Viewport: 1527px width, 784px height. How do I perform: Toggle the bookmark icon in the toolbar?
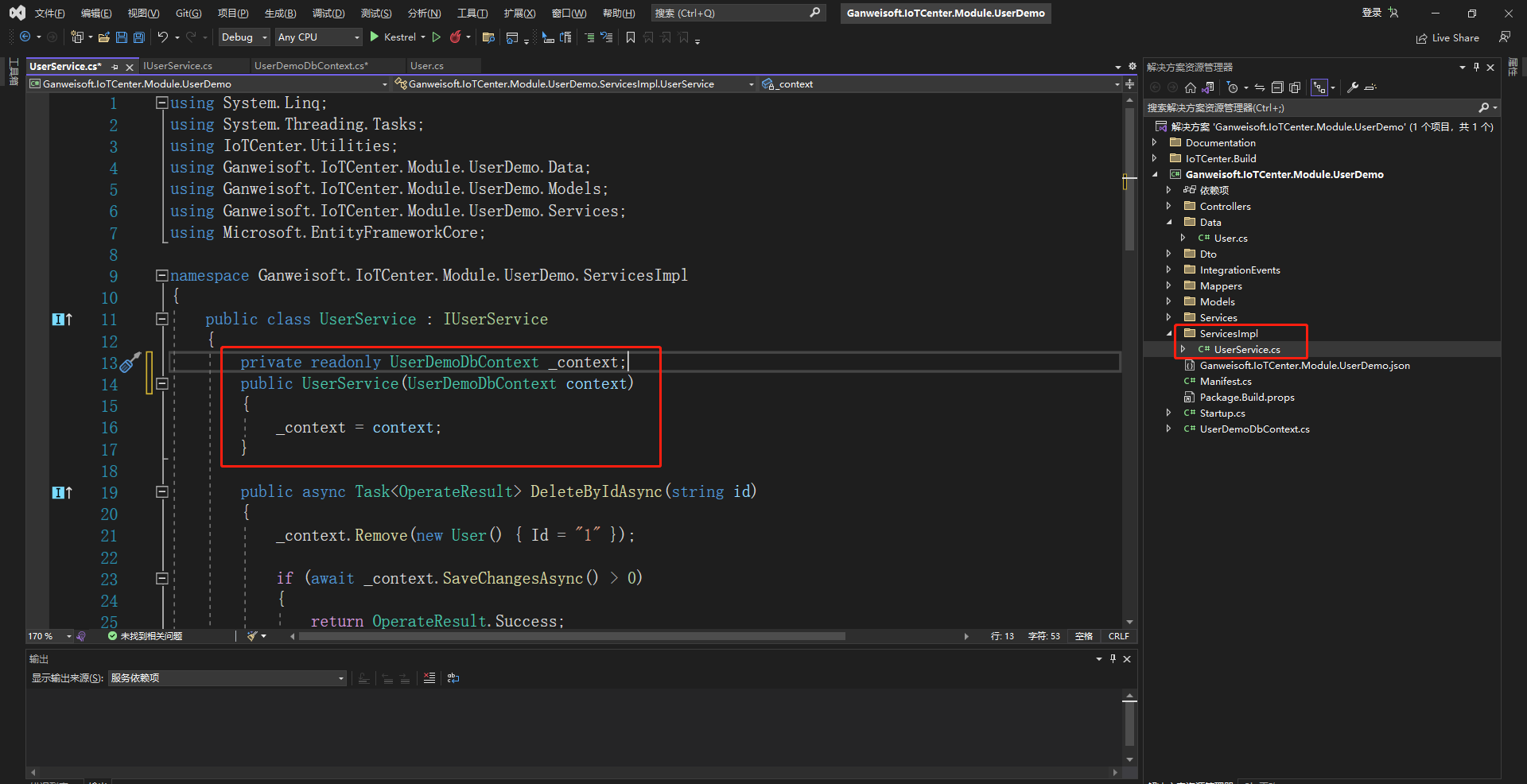point(631,37)
